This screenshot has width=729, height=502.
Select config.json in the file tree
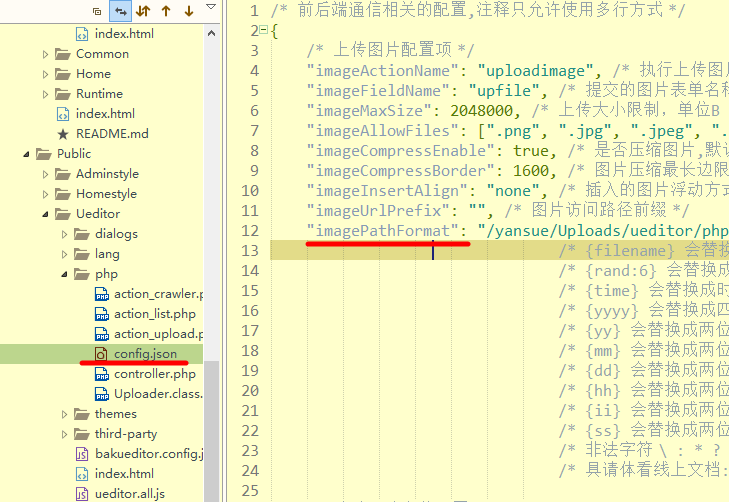click(145, 354)
